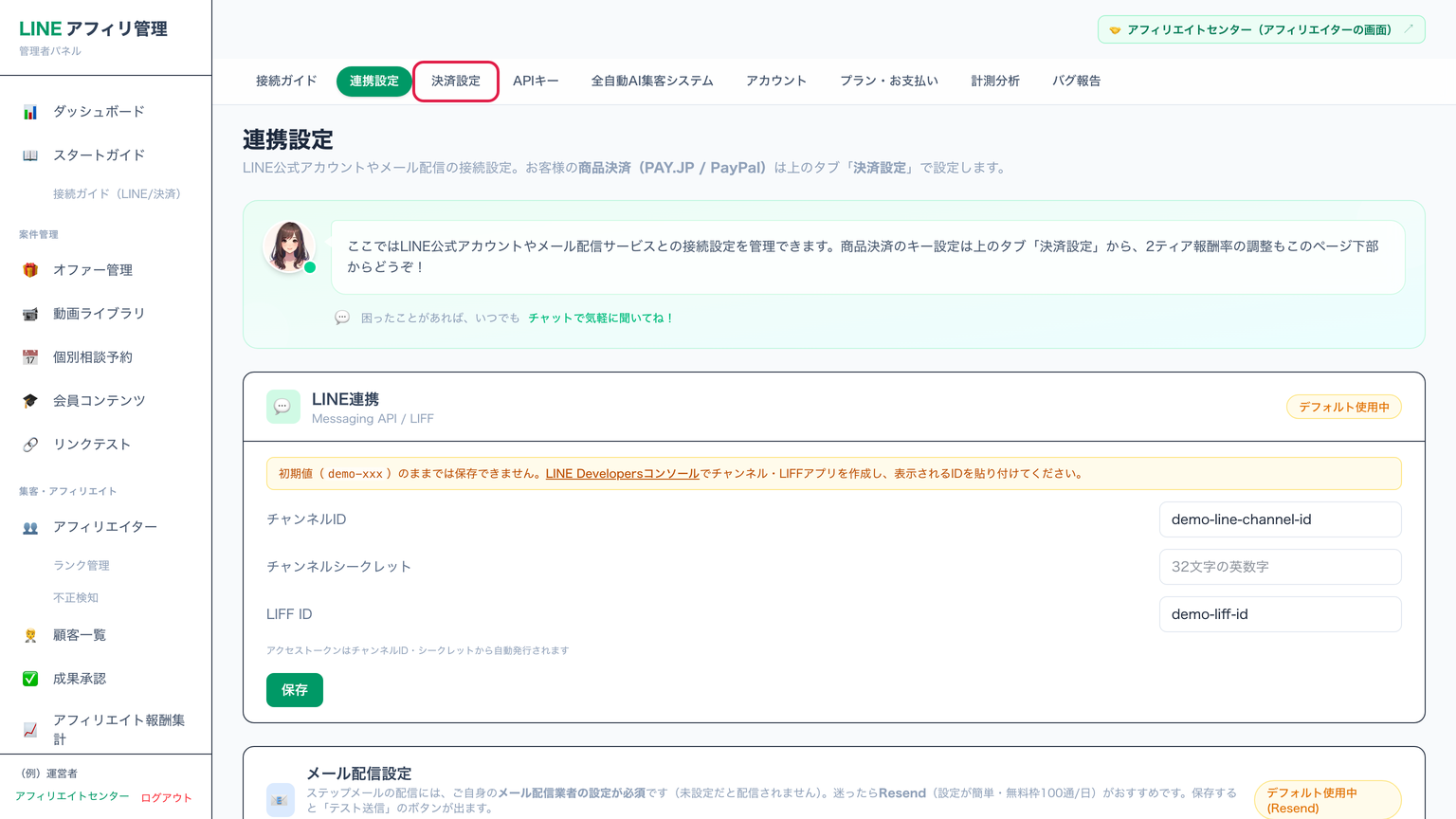
Task: Click the メール配信設定 envelope icon
Action: [x=280, y=800]
